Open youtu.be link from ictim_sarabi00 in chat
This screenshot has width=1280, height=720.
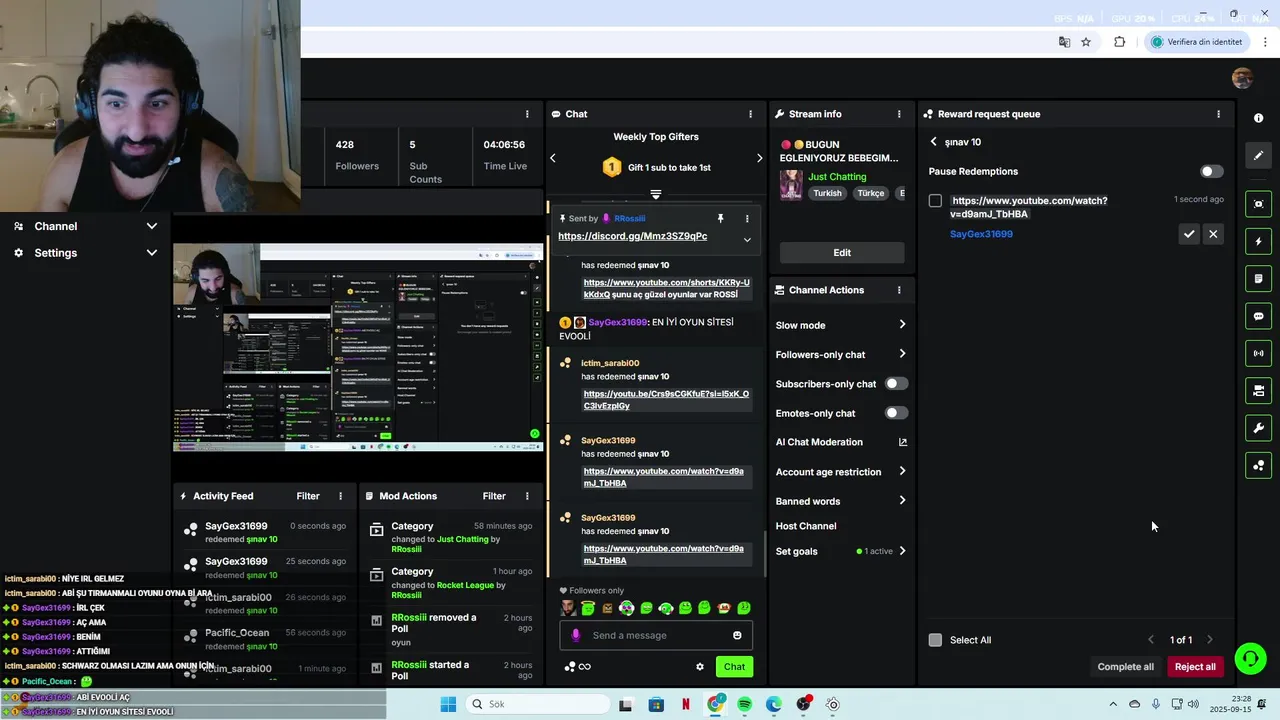point(666,400)
